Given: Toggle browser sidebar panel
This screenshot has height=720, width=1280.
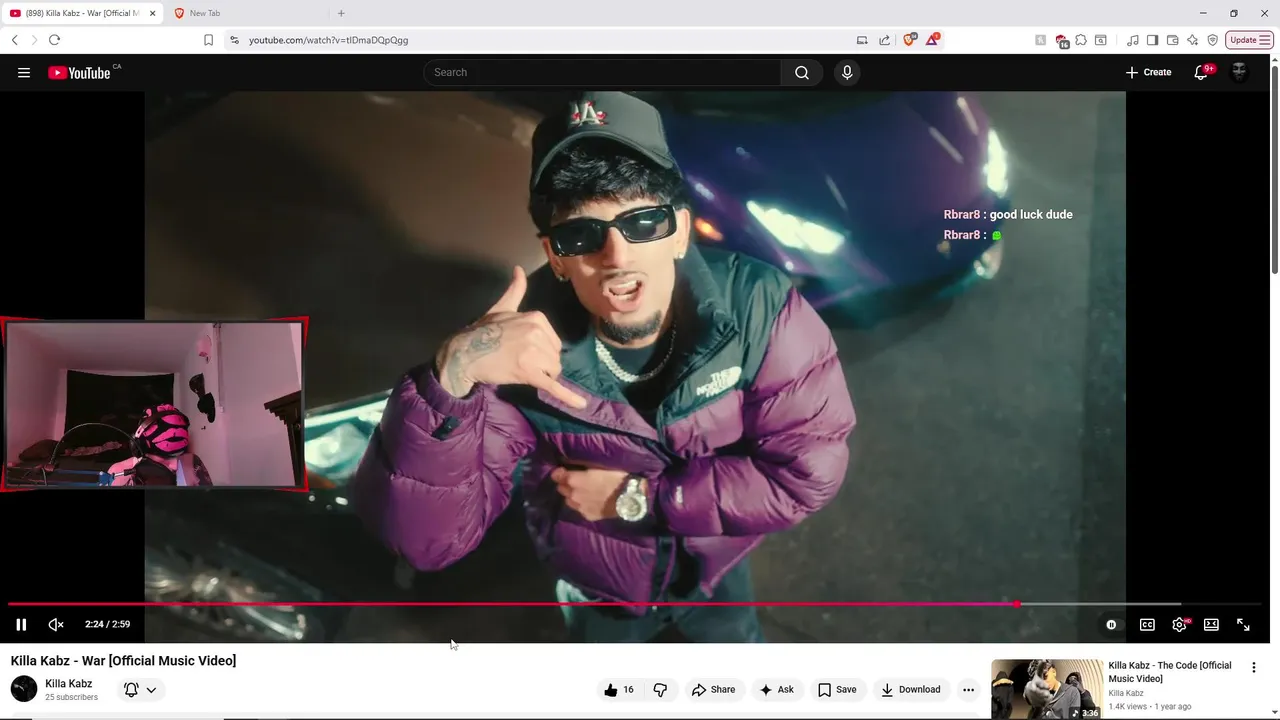Looking at the screenshot, I should [1152, 40].
